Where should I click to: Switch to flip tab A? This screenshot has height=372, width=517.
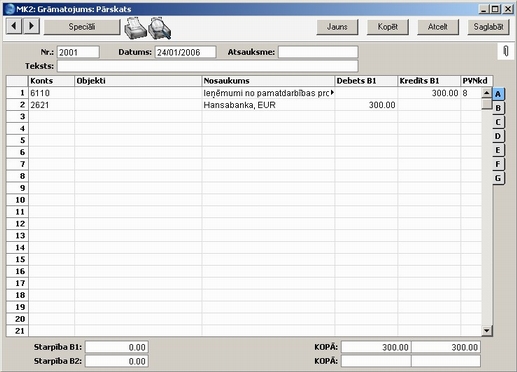tap(498, 94)
